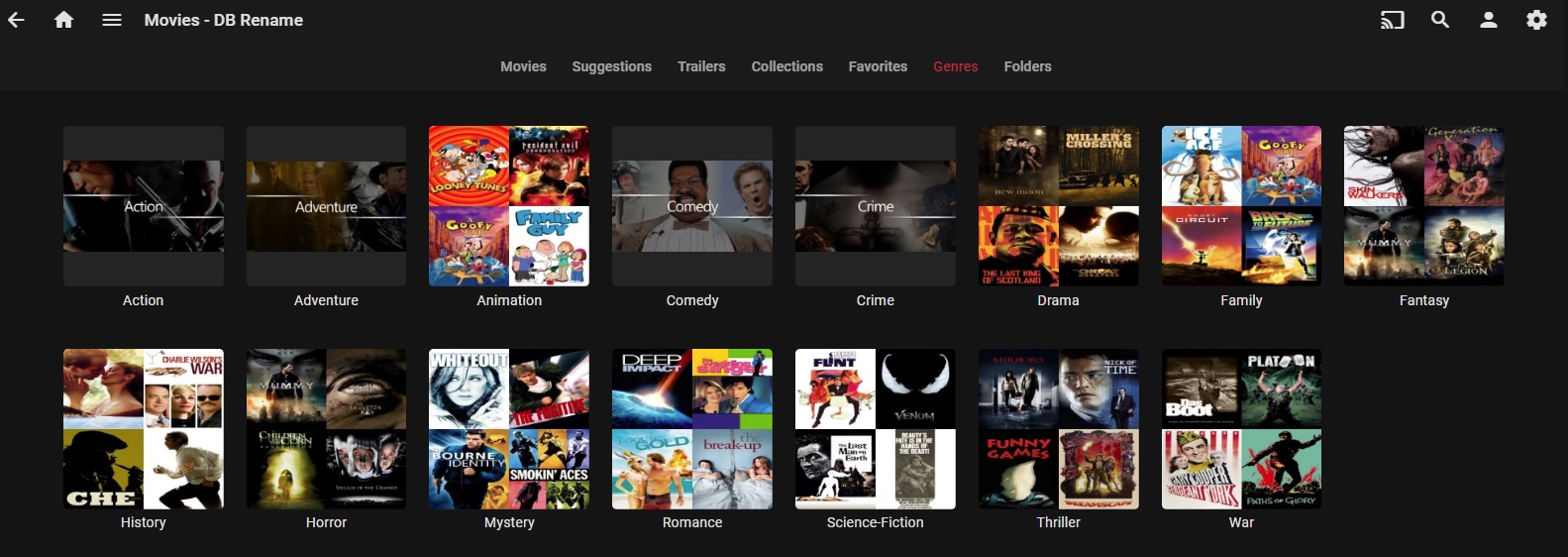Image resolution: width=1568 pixels, height=557 pixels.
Task: Click the Science-Fiction text label
Action: (x=876, y=522)
